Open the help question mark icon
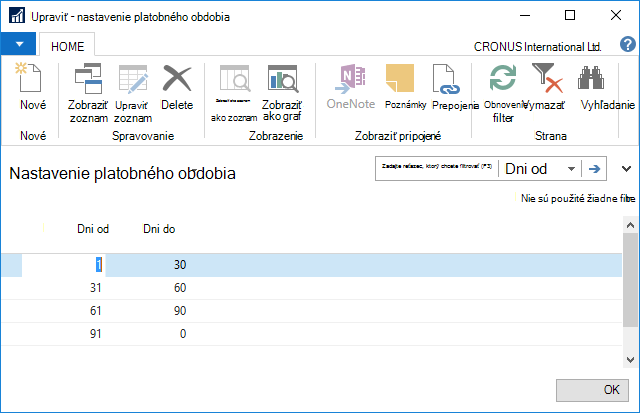Image resolution: width=640 pixels, height=413 pixels. coord(627,44)
